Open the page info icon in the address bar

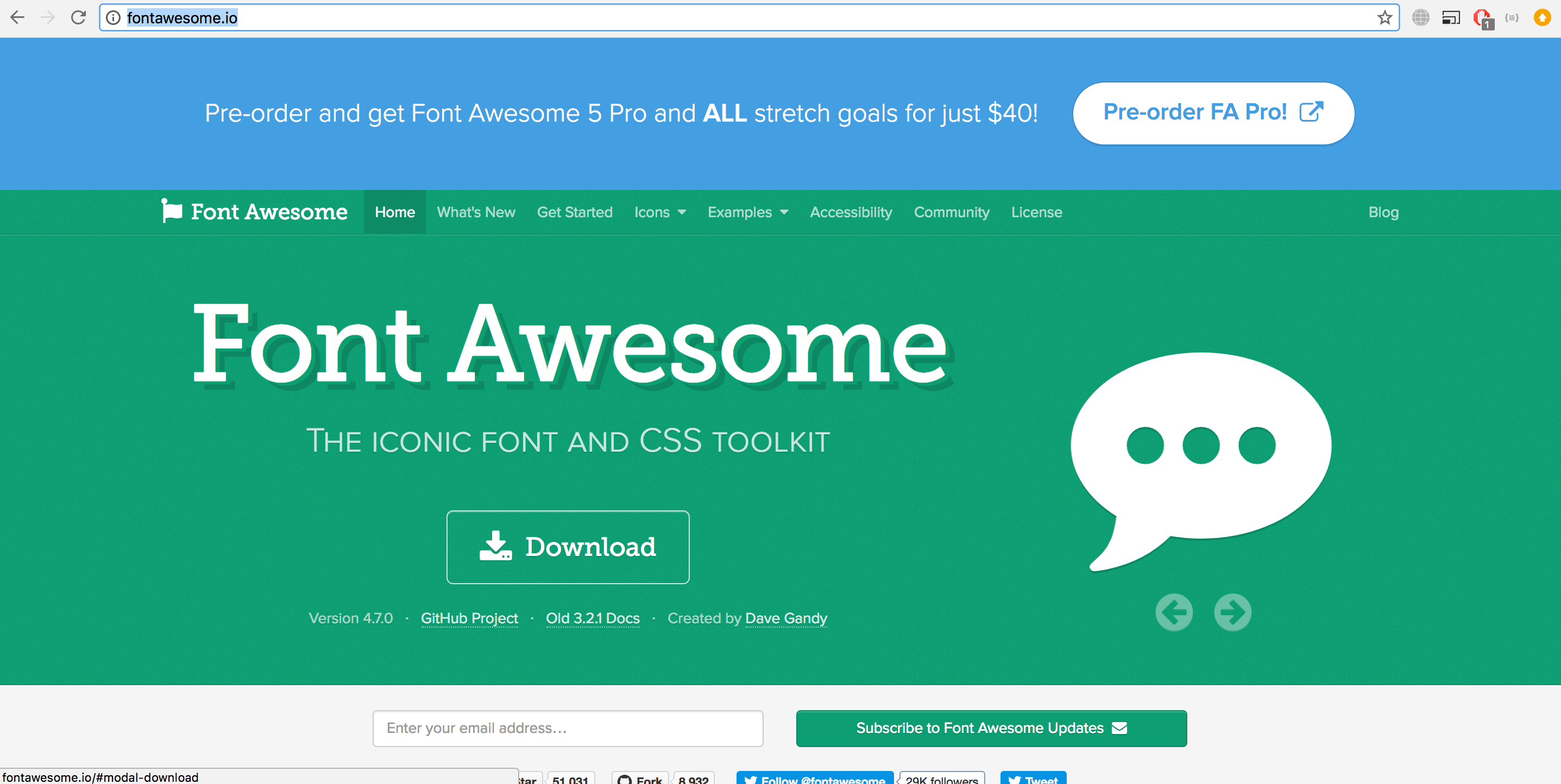pyautogui.click(x=113, y=17)
